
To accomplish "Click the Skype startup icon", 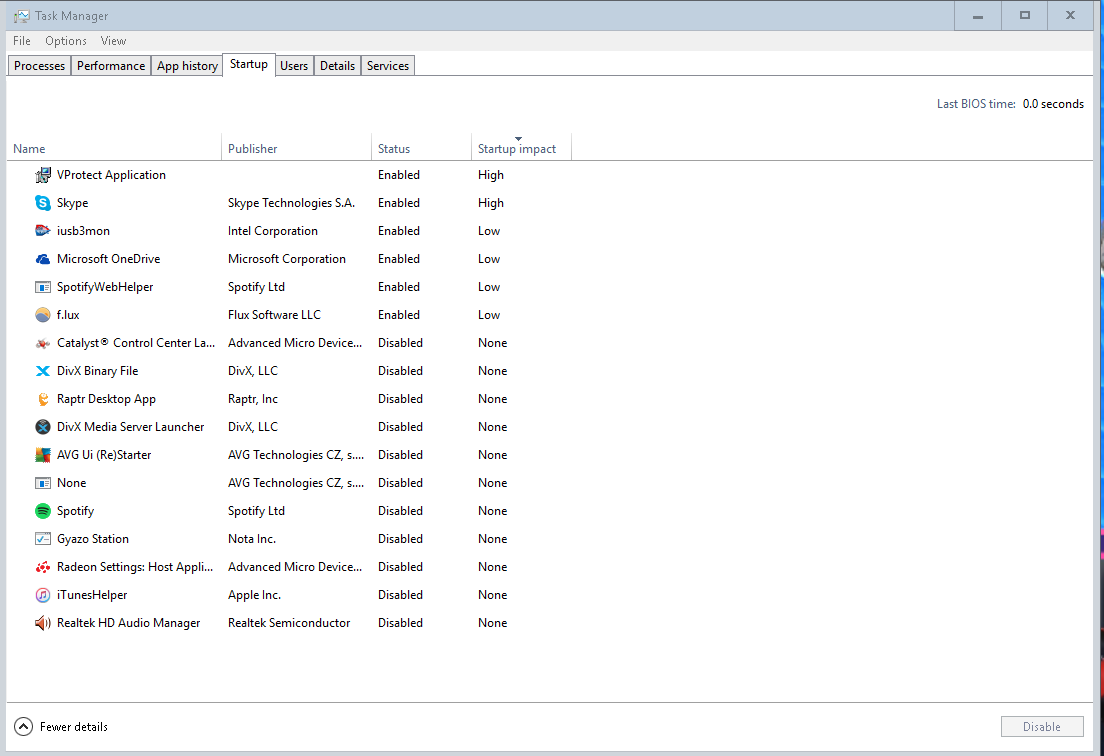I will (x=43, y=203).
